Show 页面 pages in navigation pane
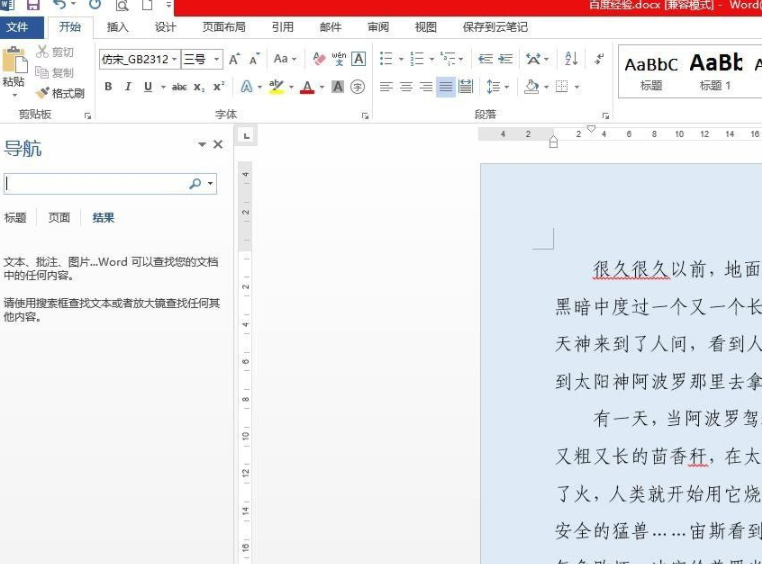 [x=59, y=218]
